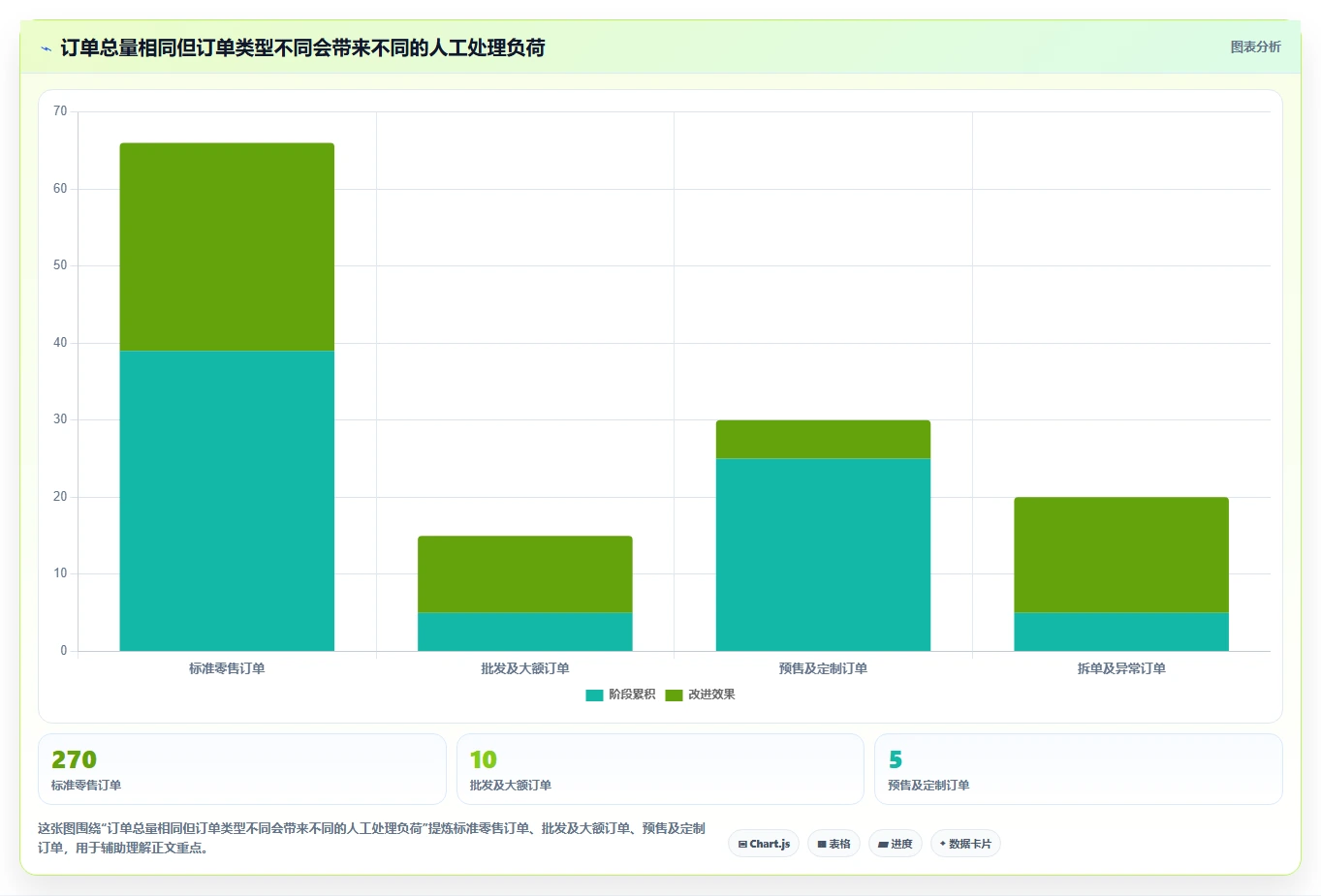Image resolution: width=1321 pixels, height=896 pixels.
Task: Click the y-axis value 0
Action: coord(64,651)
